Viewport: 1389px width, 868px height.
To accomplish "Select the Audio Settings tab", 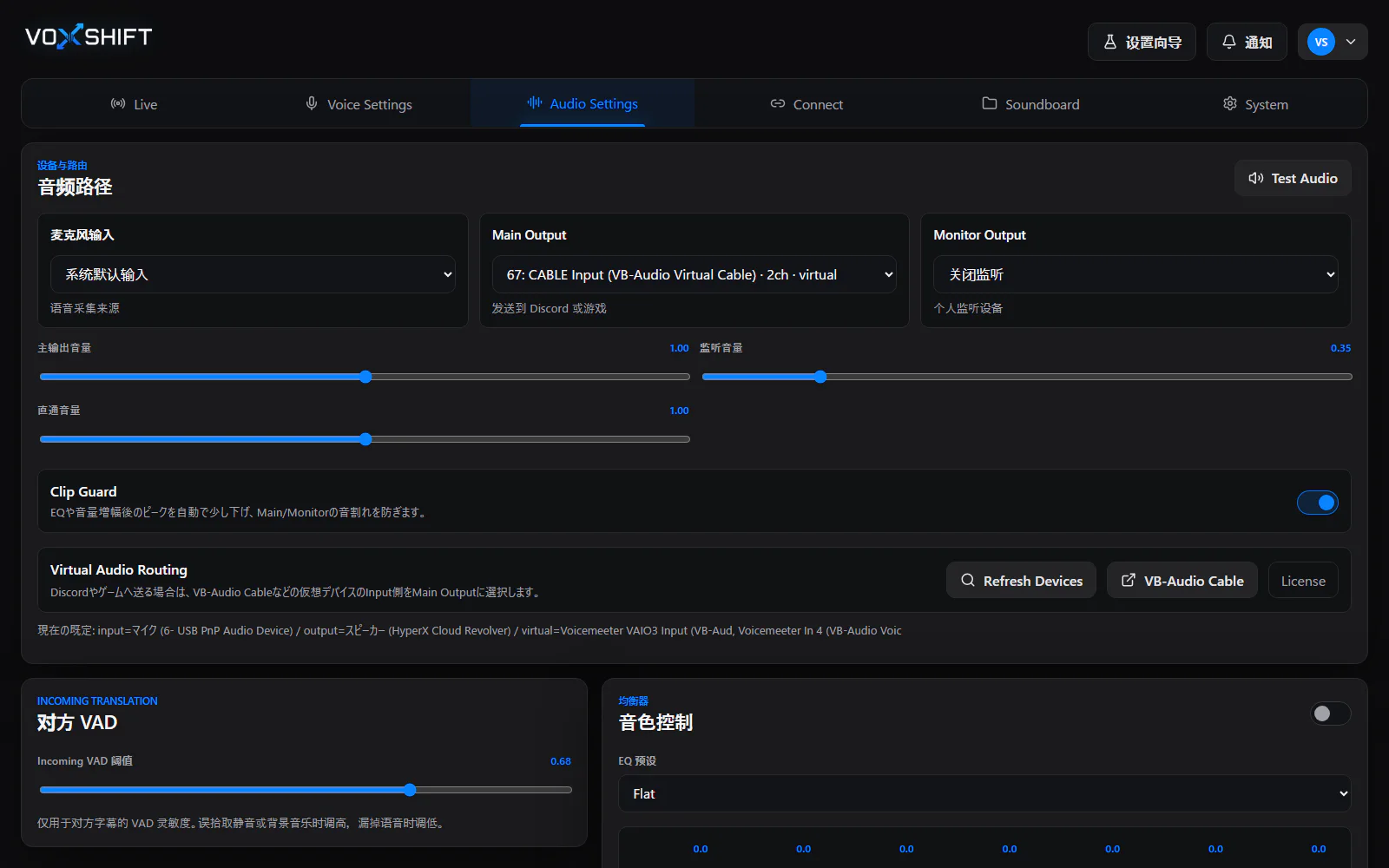I will click(x=583, y=104).
